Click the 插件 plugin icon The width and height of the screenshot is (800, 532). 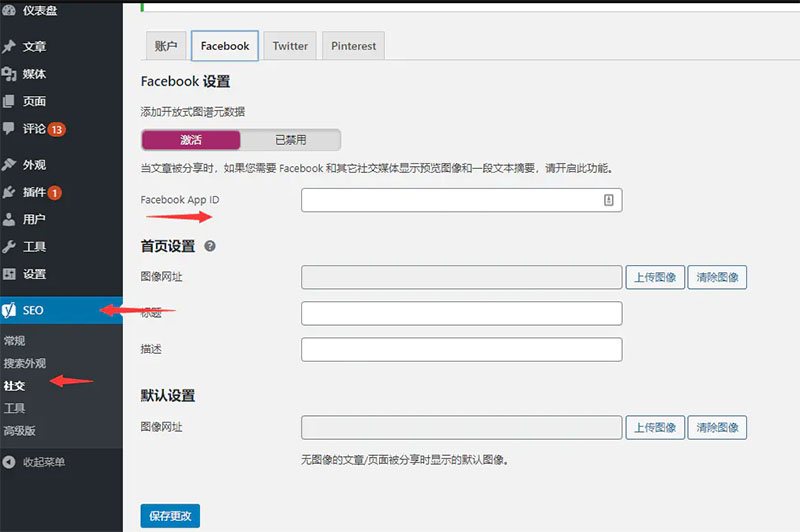point(9,192)
